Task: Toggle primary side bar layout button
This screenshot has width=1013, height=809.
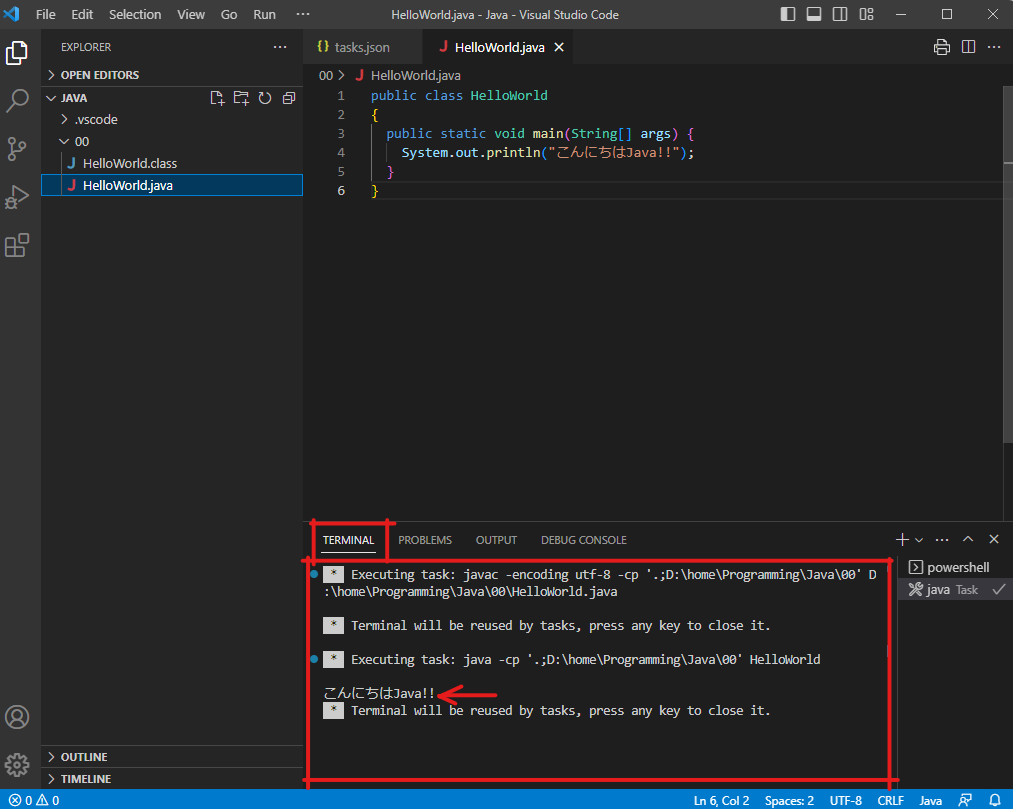Action: click(789, 15)
